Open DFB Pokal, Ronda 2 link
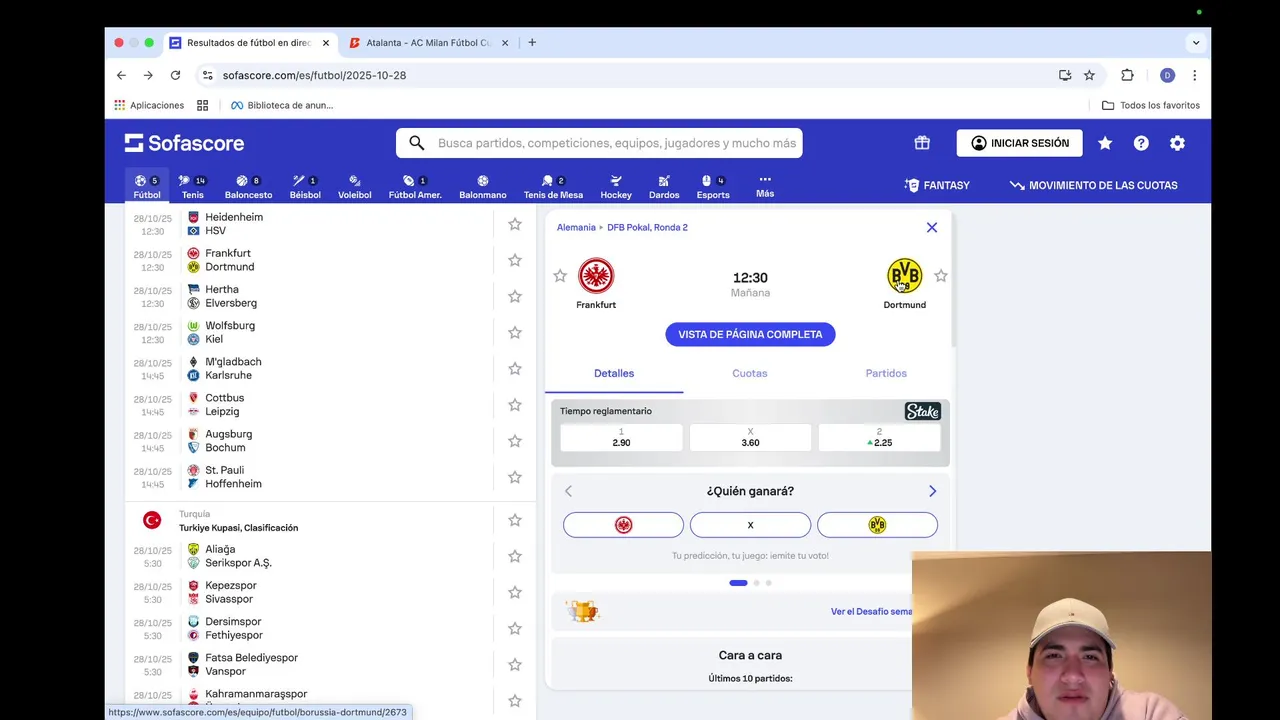The image size is (1280, 720). 647,227
